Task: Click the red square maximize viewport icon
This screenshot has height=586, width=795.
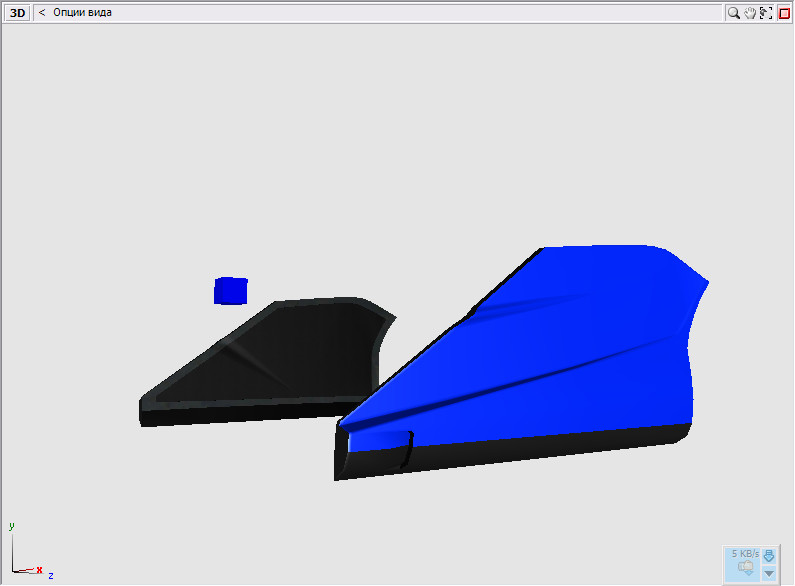Action: 784,13
